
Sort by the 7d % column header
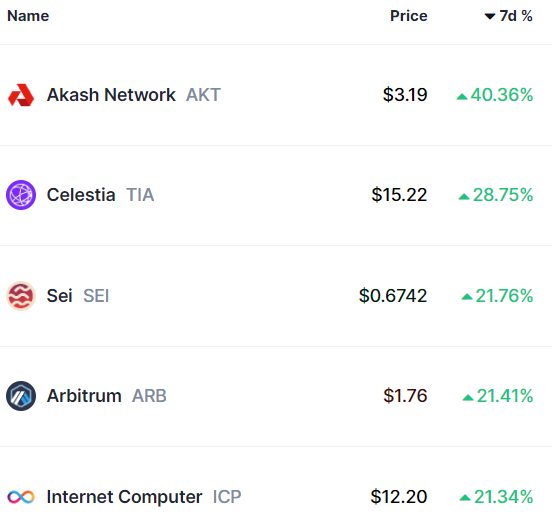point(508,16)
